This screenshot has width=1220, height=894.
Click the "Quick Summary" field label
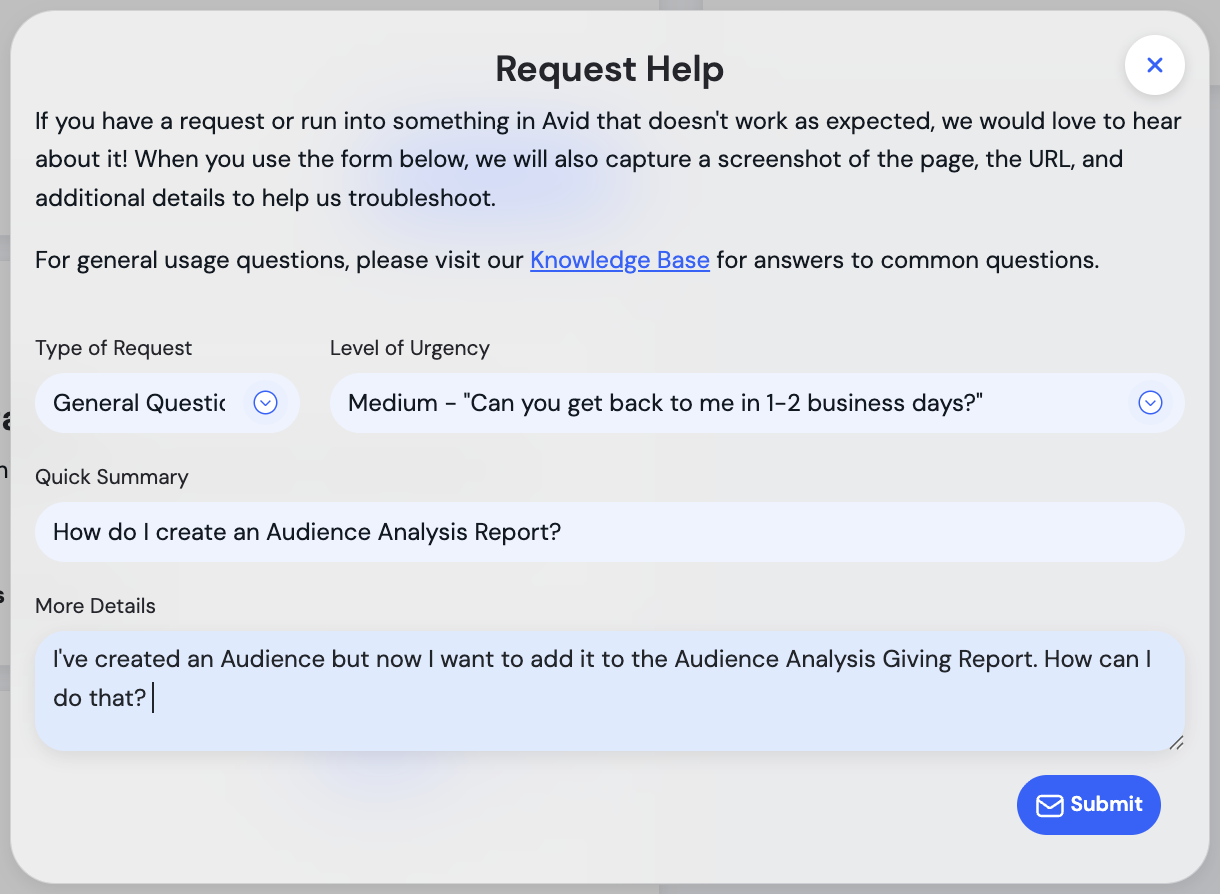click(111, 477)
